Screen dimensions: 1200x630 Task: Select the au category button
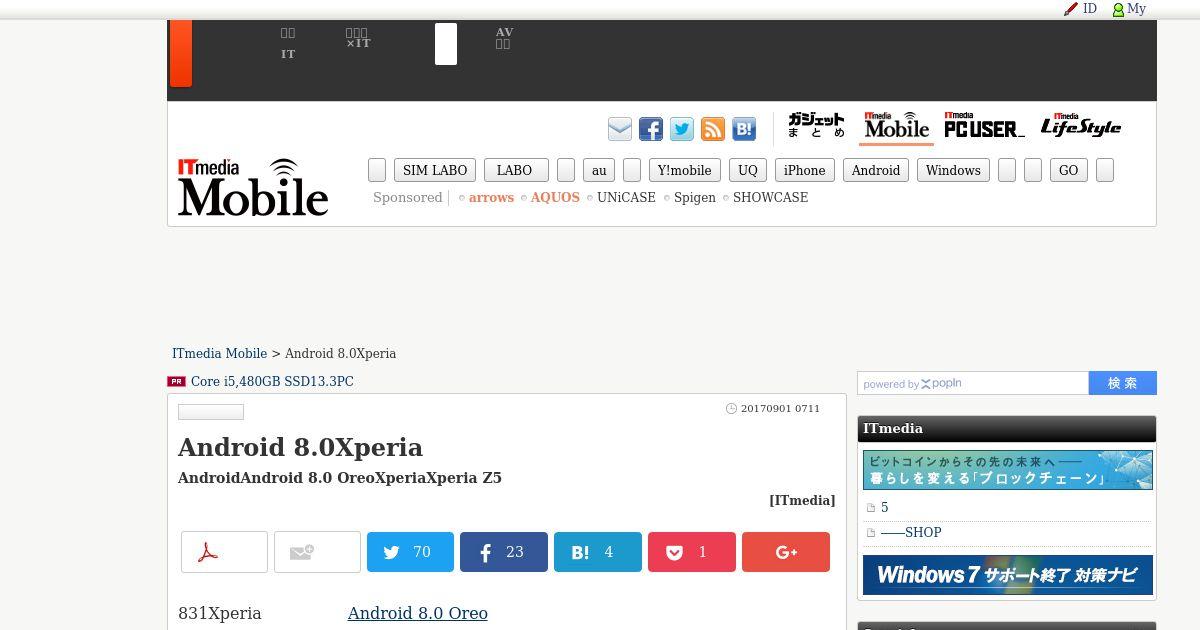tap(598, 170)
